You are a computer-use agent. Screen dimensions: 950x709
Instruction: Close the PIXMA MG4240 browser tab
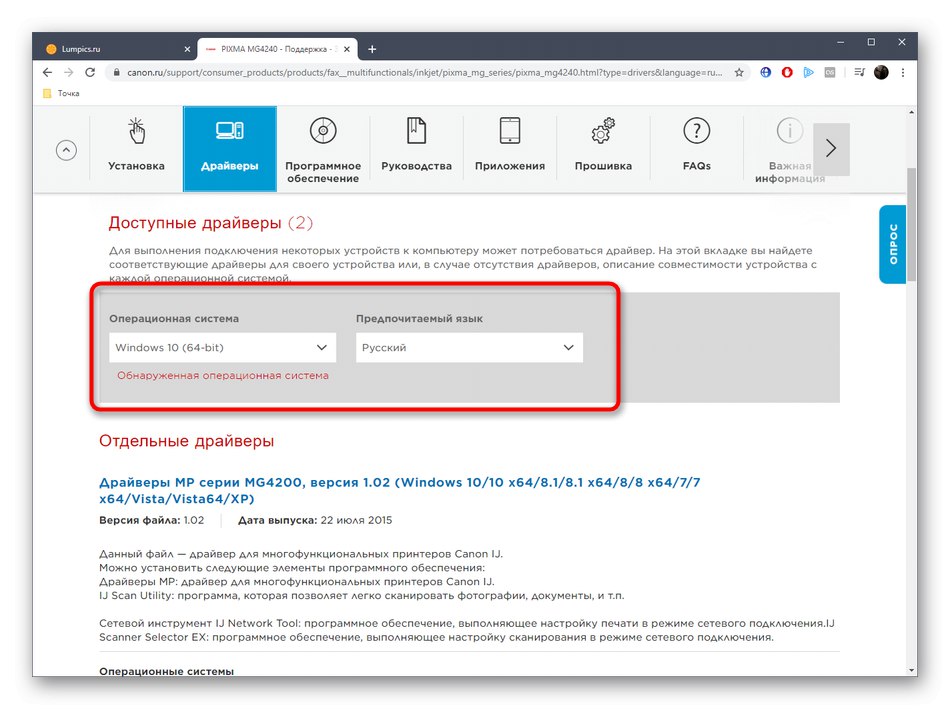pos(347,49)
